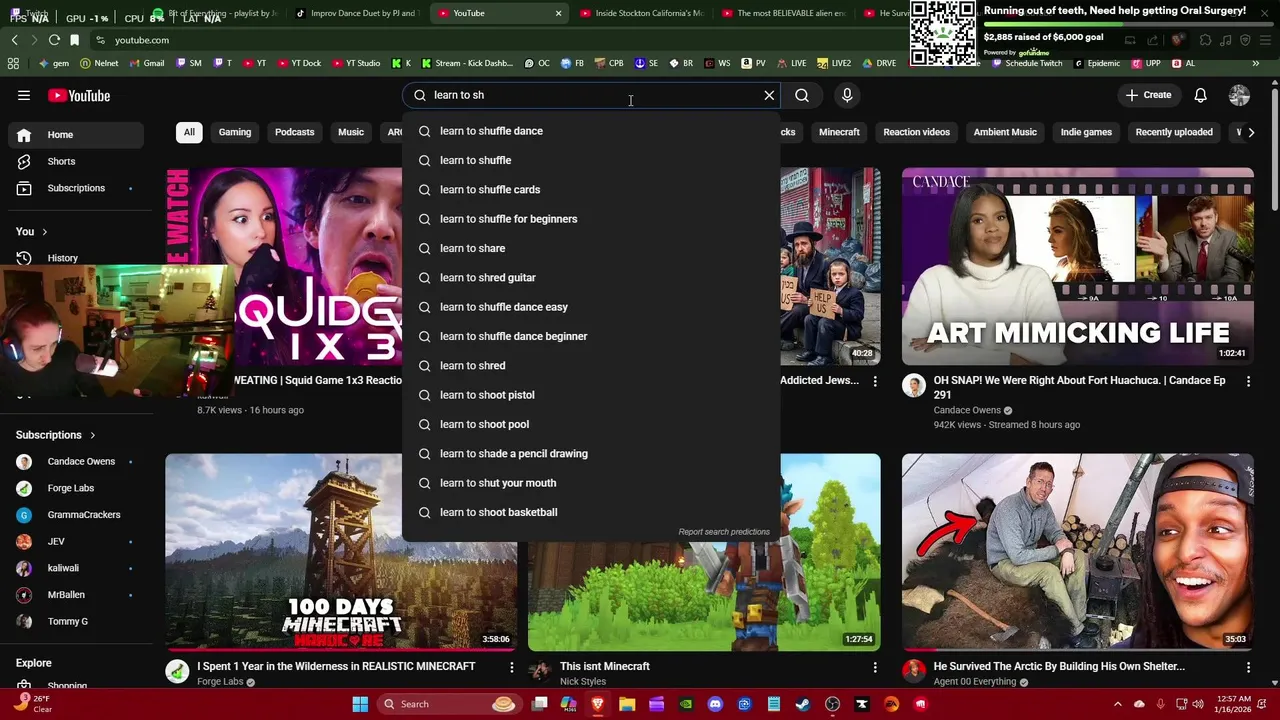
Task: Choose 'learn to shade a pencil drawing'
Action: click(590, 454)
